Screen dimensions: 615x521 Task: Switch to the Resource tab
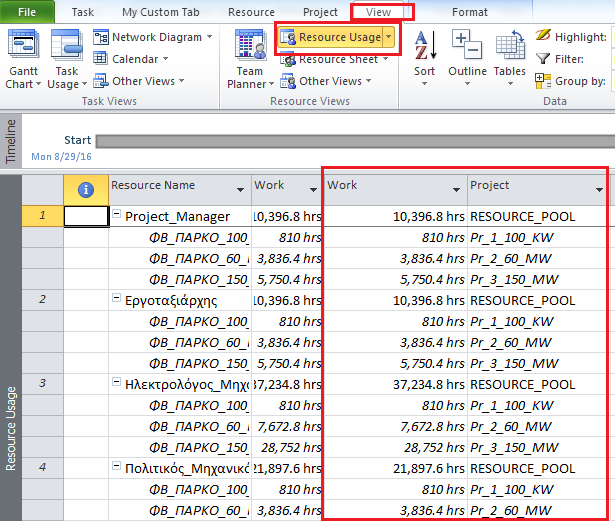click(251, 12)
